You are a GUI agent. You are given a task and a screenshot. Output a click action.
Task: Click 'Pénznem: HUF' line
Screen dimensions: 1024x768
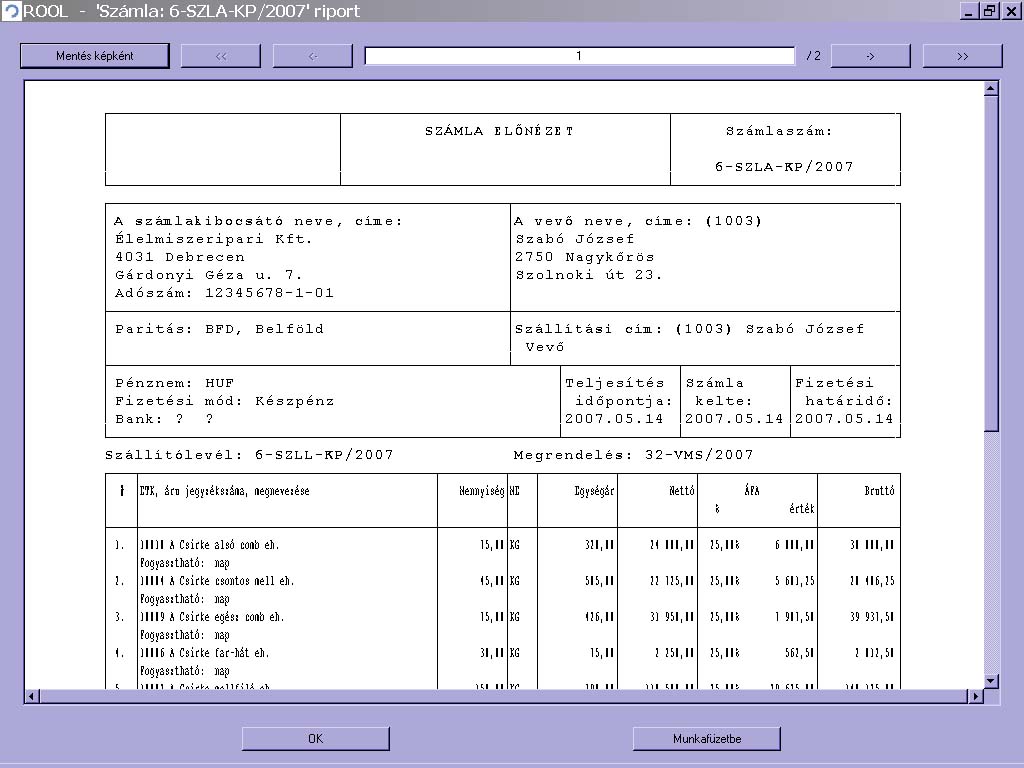tap(174, 383)
